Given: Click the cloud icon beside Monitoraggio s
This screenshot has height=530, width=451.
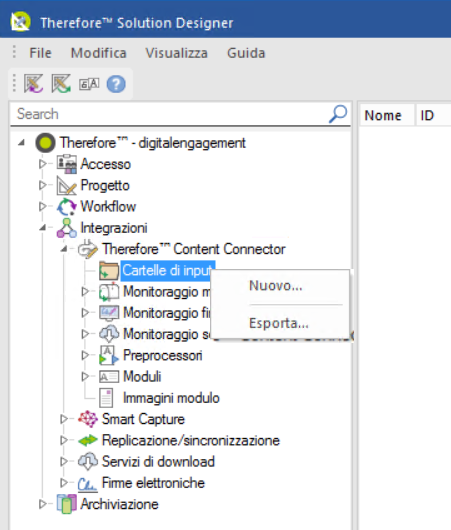Looking at the screenshot, I should coord(109,334).
